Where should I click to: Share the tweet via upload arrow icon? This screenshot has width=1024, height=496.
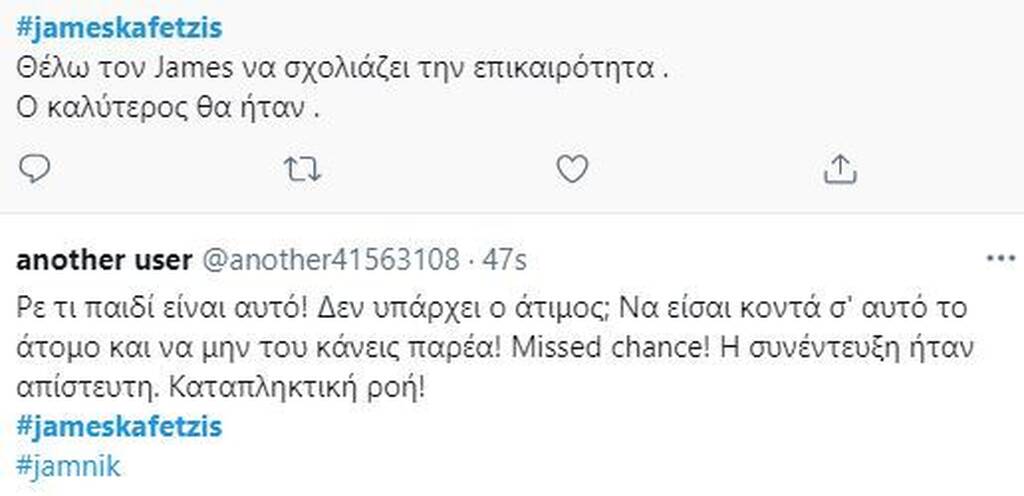[840, 169]
